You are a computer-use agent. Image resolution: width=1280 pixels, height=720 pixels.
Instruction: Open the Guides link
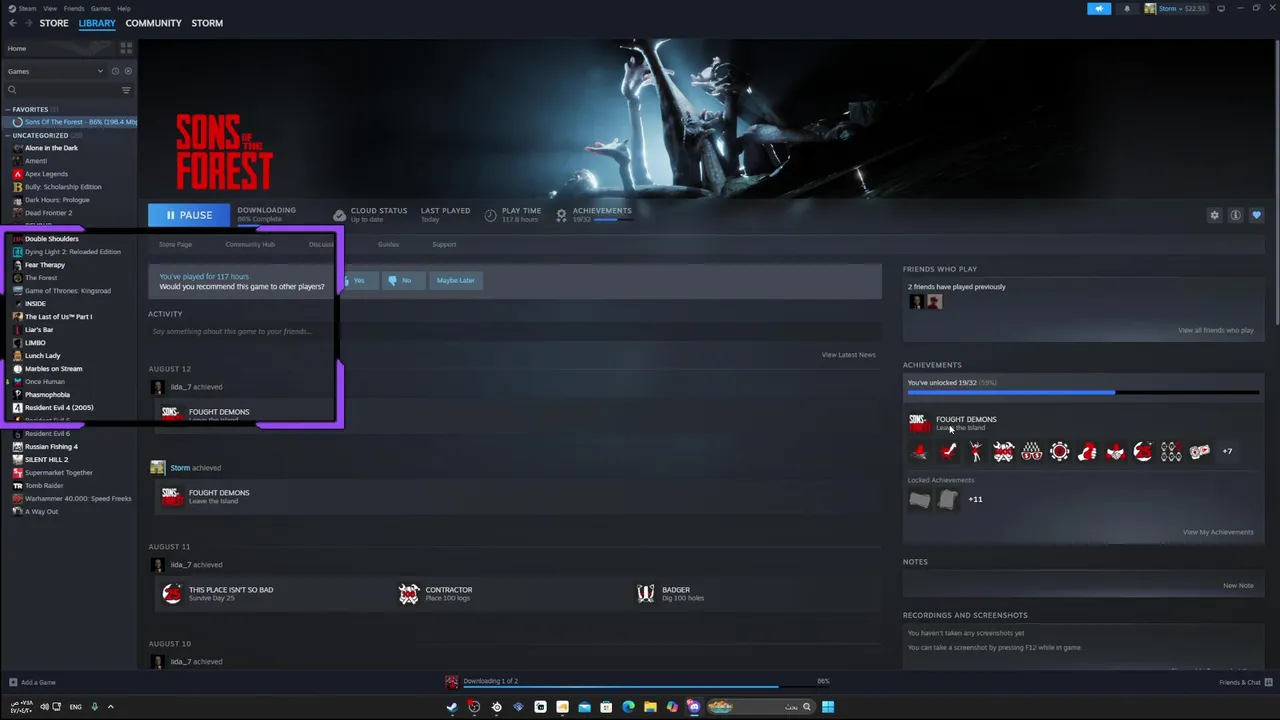388,244
